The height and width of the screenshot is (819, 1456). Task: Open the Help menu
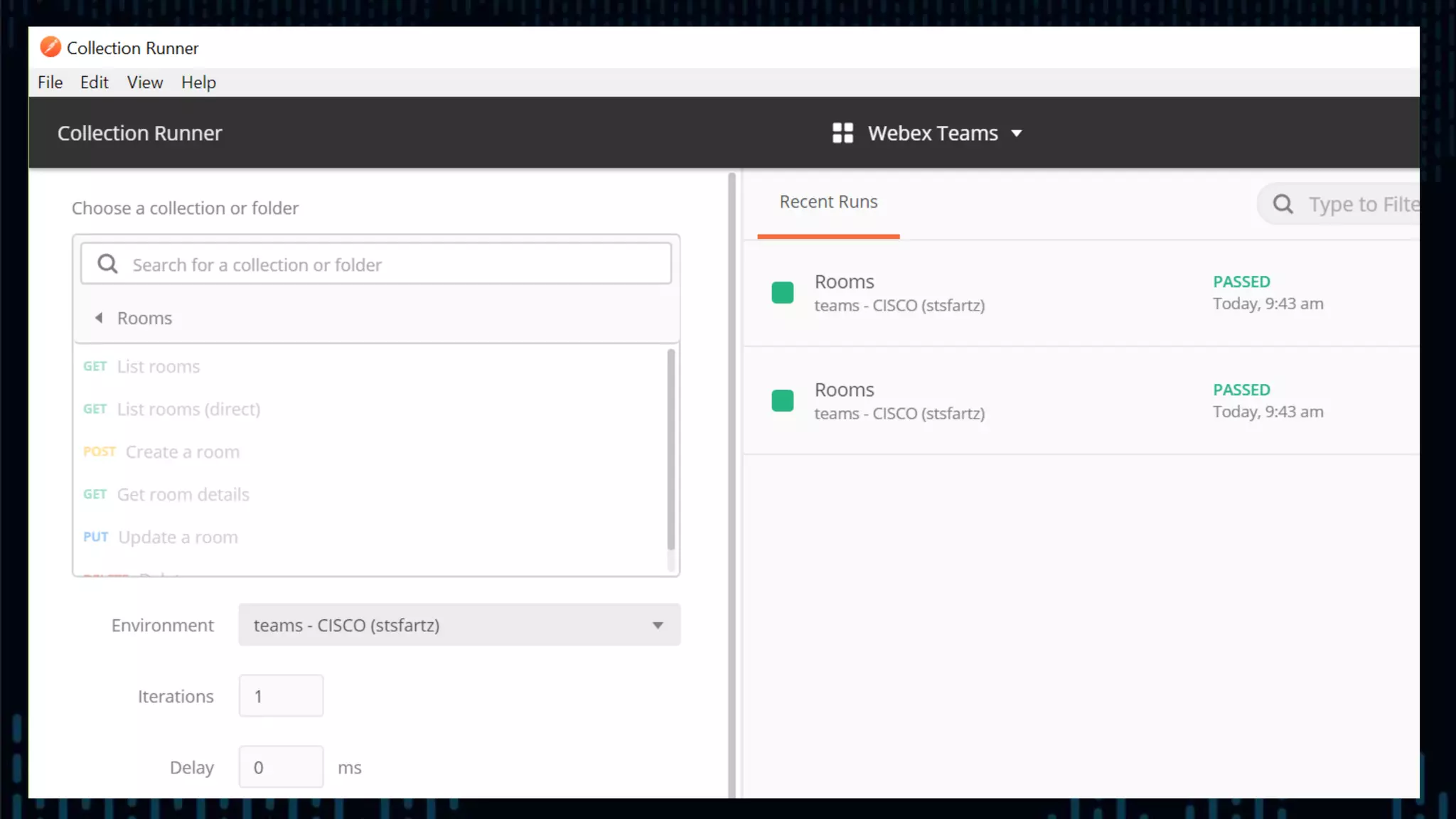[198, 82]
